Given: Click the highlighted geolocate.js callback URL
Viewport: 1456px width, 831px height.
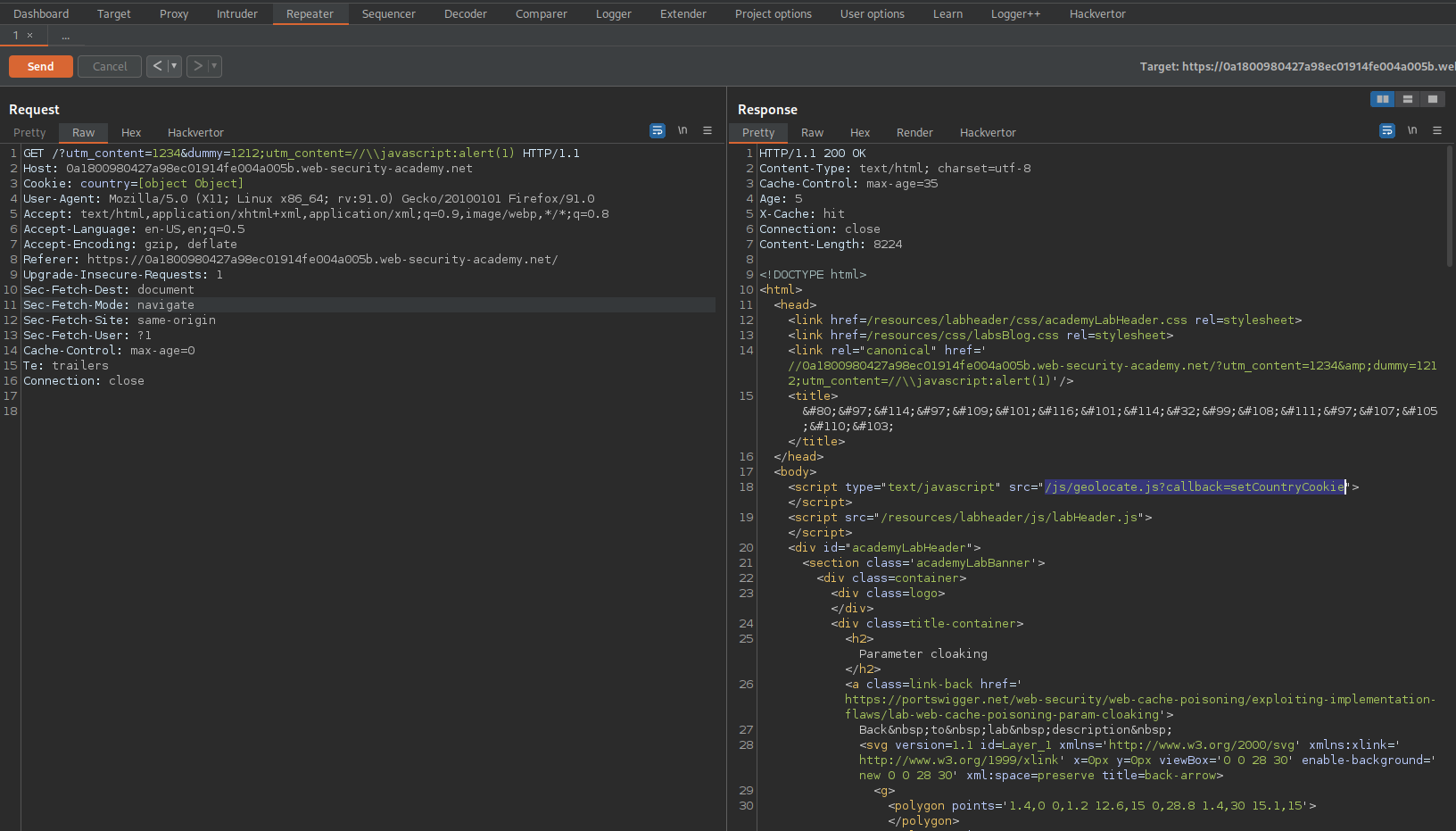Looking at the screenshot, I should pyautogui.click(x=1195, y=486).
